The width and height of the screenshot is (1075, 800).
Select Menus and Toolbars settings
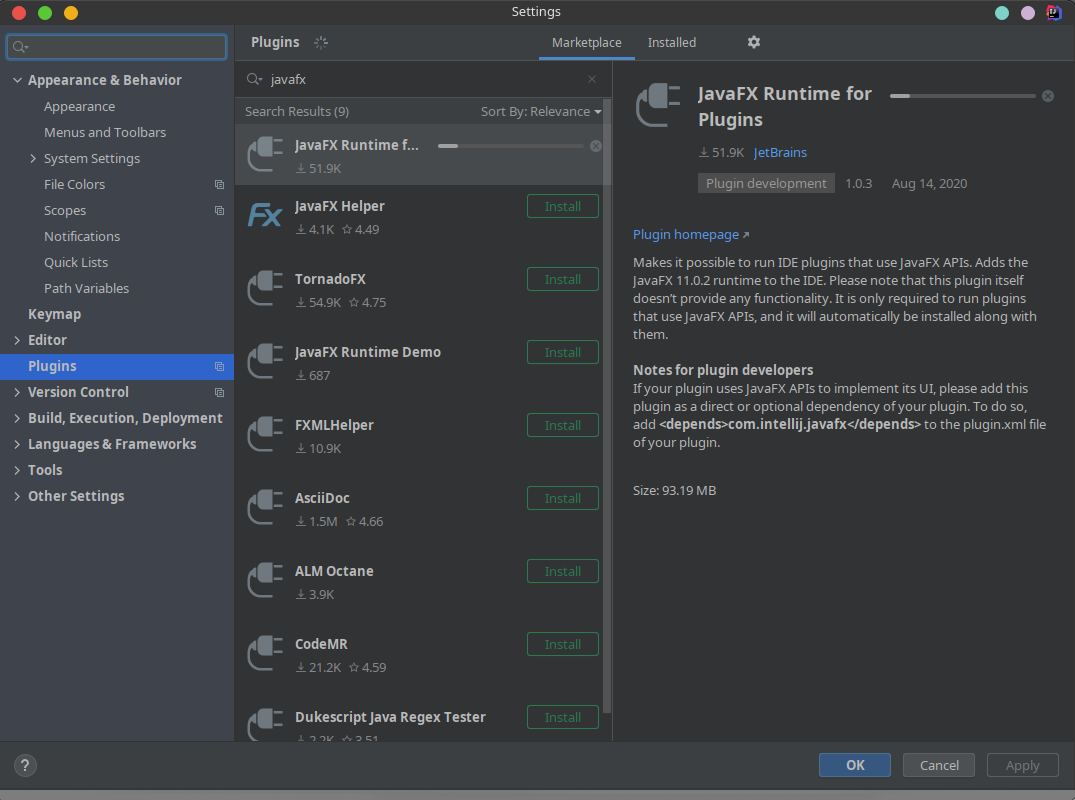105,132
